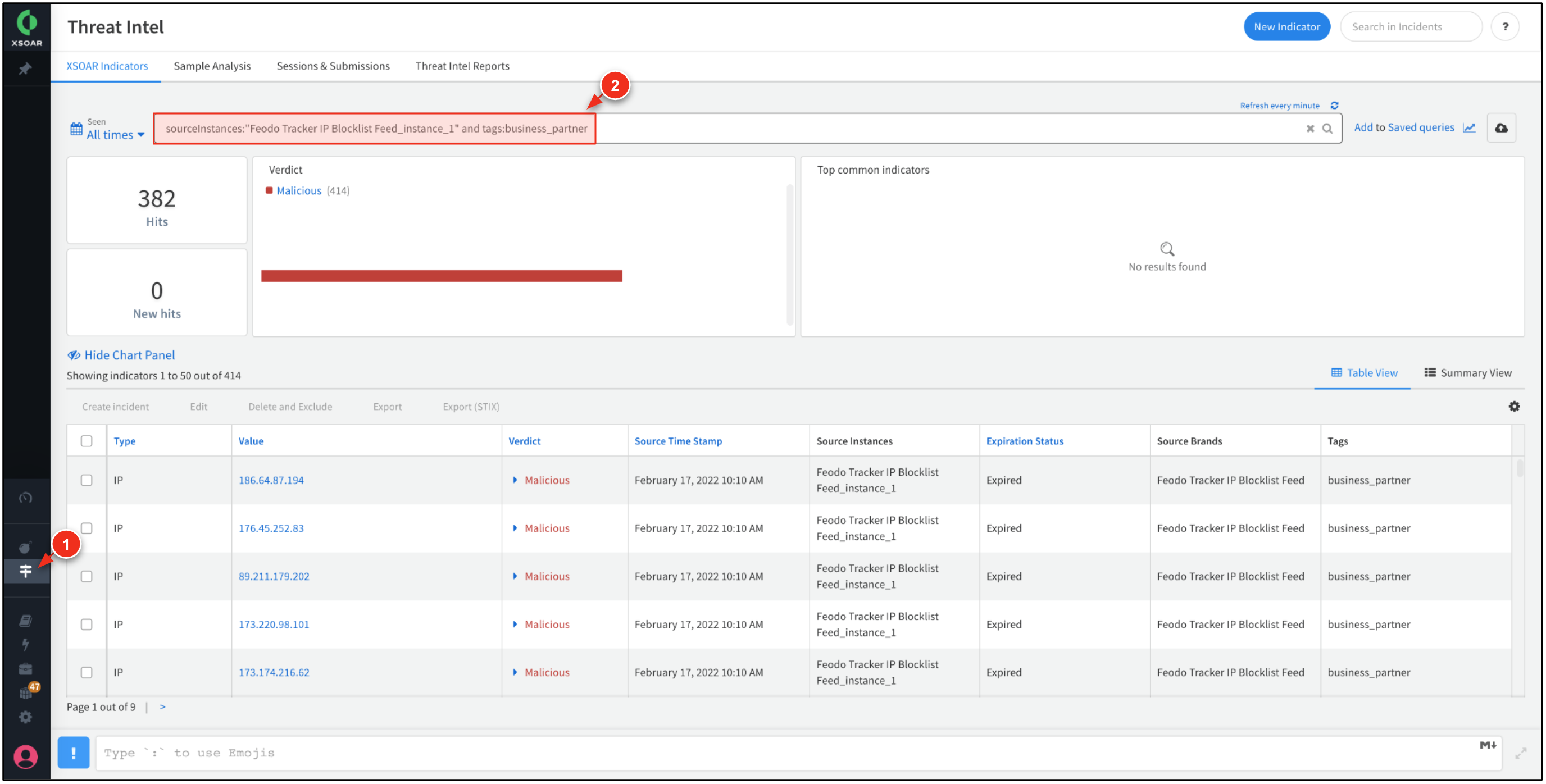Click the Table View grid icon

(x=1336, y=373)
